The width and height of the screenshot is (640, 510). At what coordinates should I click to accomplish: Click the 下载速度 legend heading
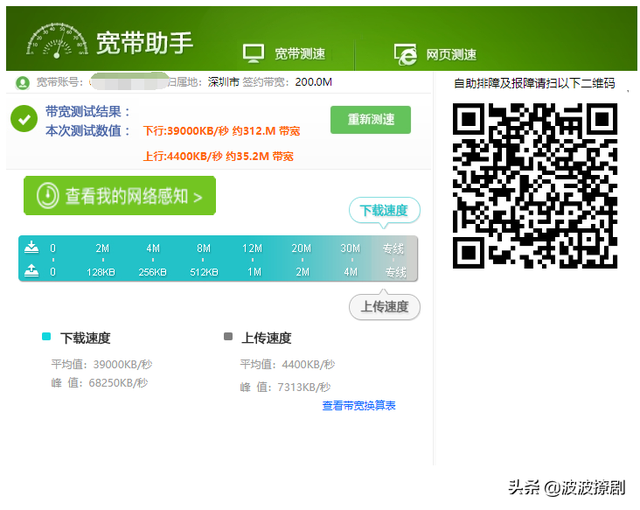coord(85,338)
